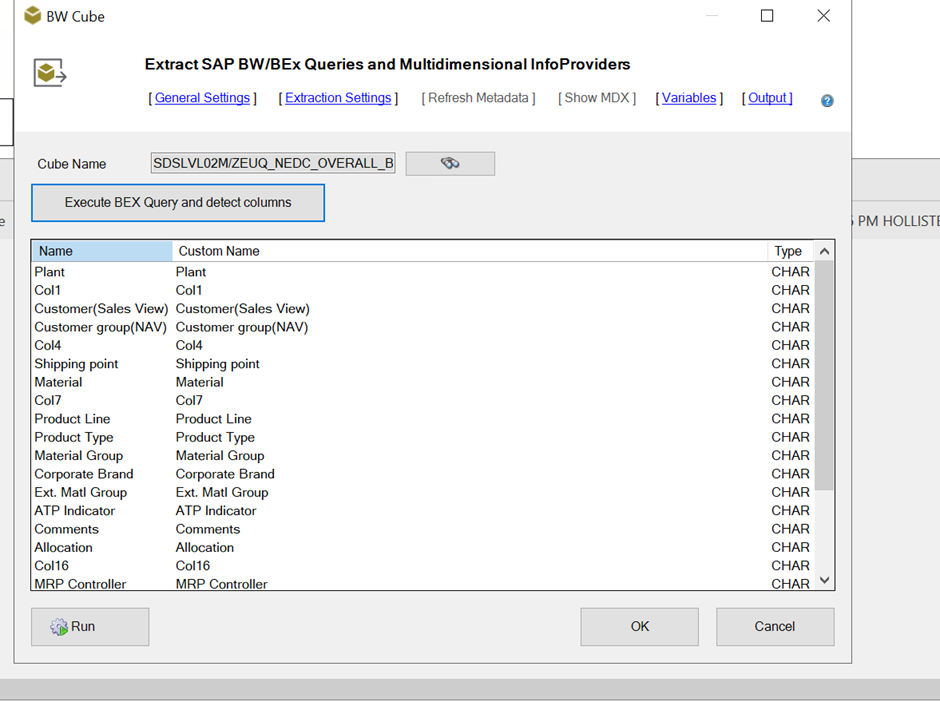Click the Custom Name cell for Comments
The image size is (940, 702).
[208, 529]
